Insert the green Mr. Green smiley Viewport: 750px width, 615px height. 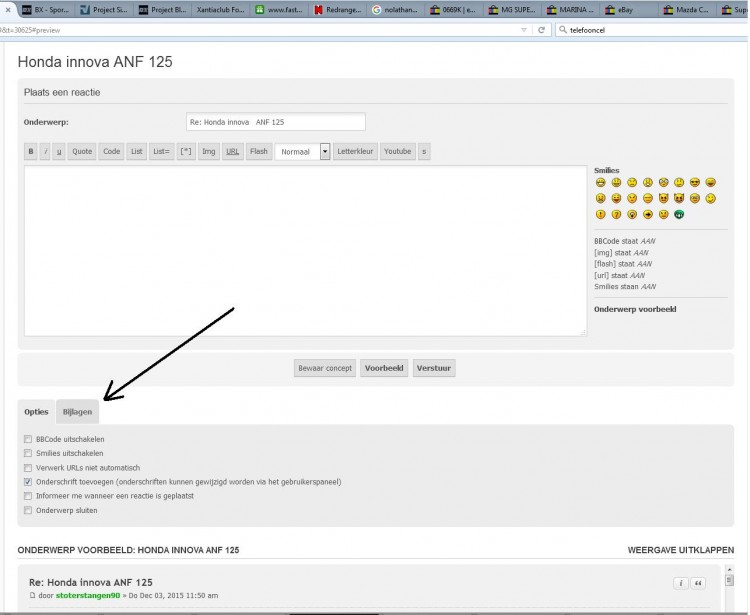tap(679, 214)
